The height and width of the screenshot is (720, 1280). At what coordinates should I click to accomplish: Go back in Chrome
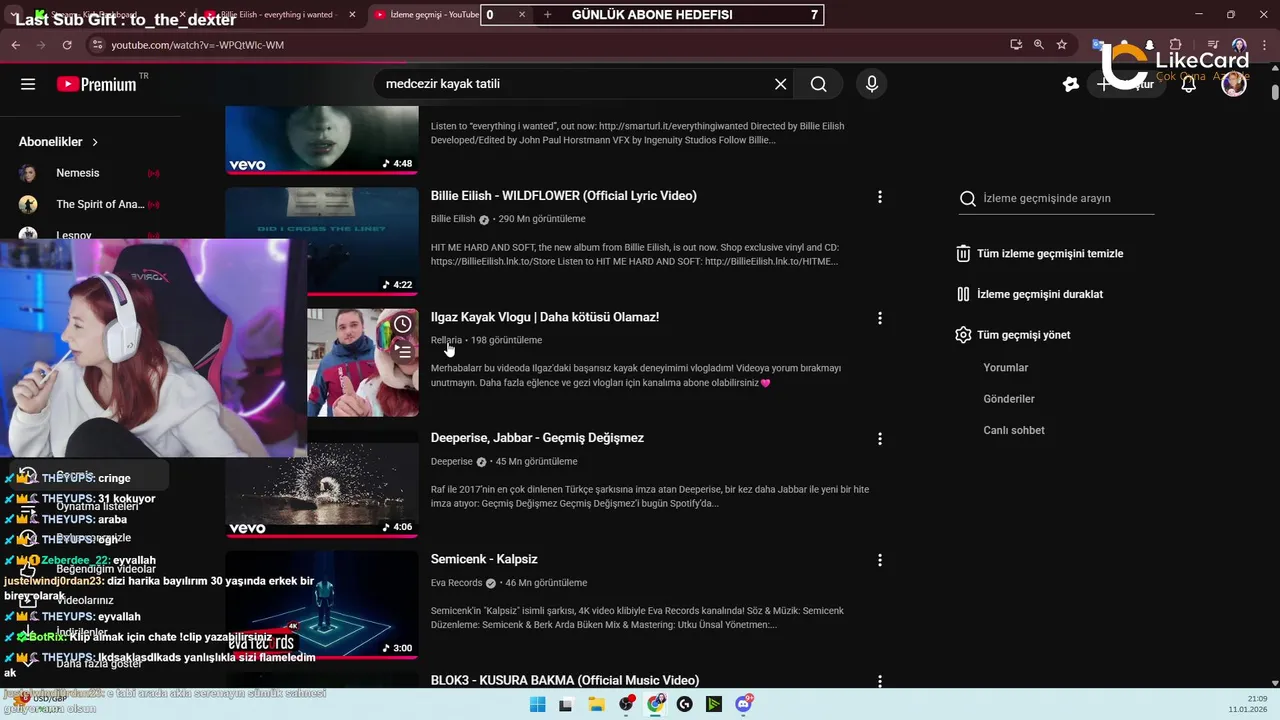(15, 45)
